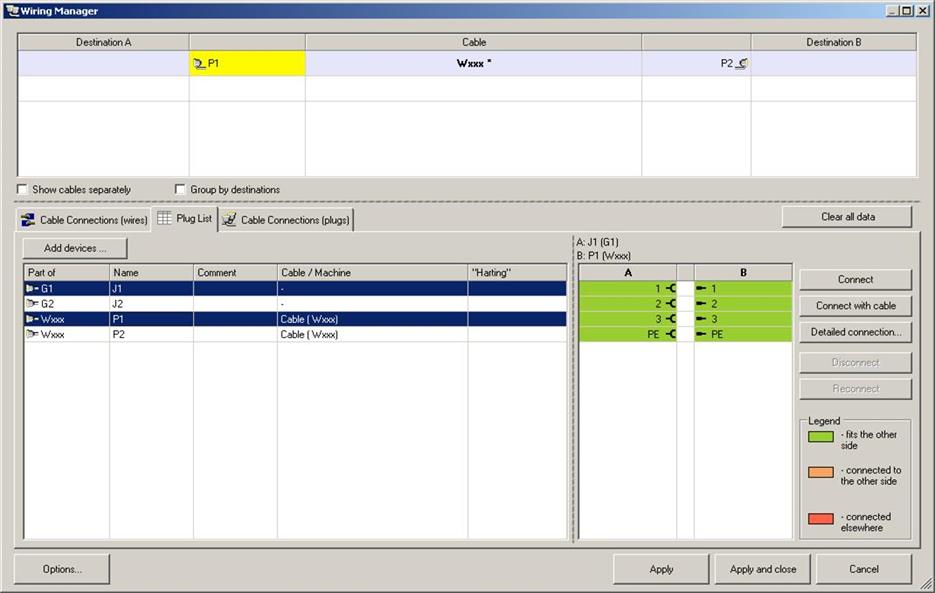Click socket symbol of pin PE in column A
The height and width of the screenshot is (593, 935).
point(670,335)
